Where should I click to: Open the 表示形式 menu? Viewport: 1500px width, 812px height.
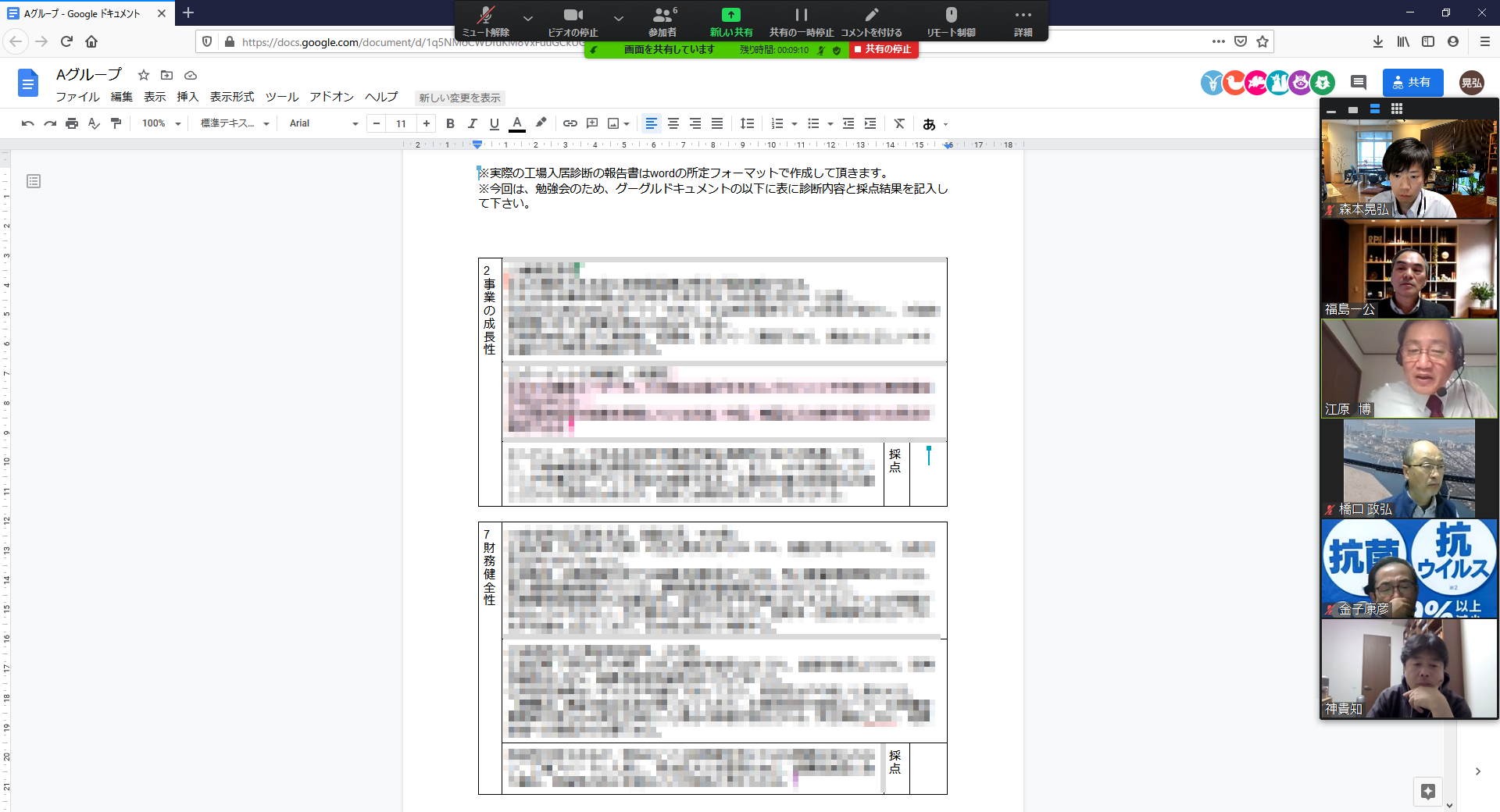[x=232, y=97]
